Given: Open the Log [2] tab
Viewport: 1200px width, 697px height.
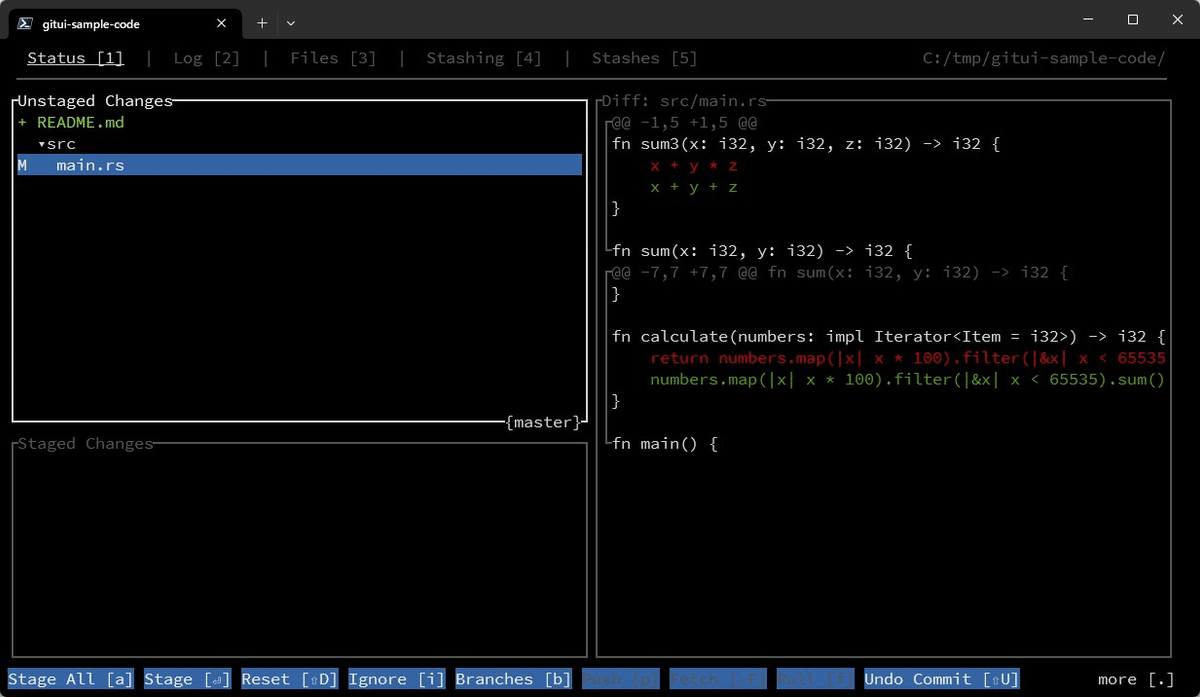Looking at the screenshot, I should [x=207, y=58].
